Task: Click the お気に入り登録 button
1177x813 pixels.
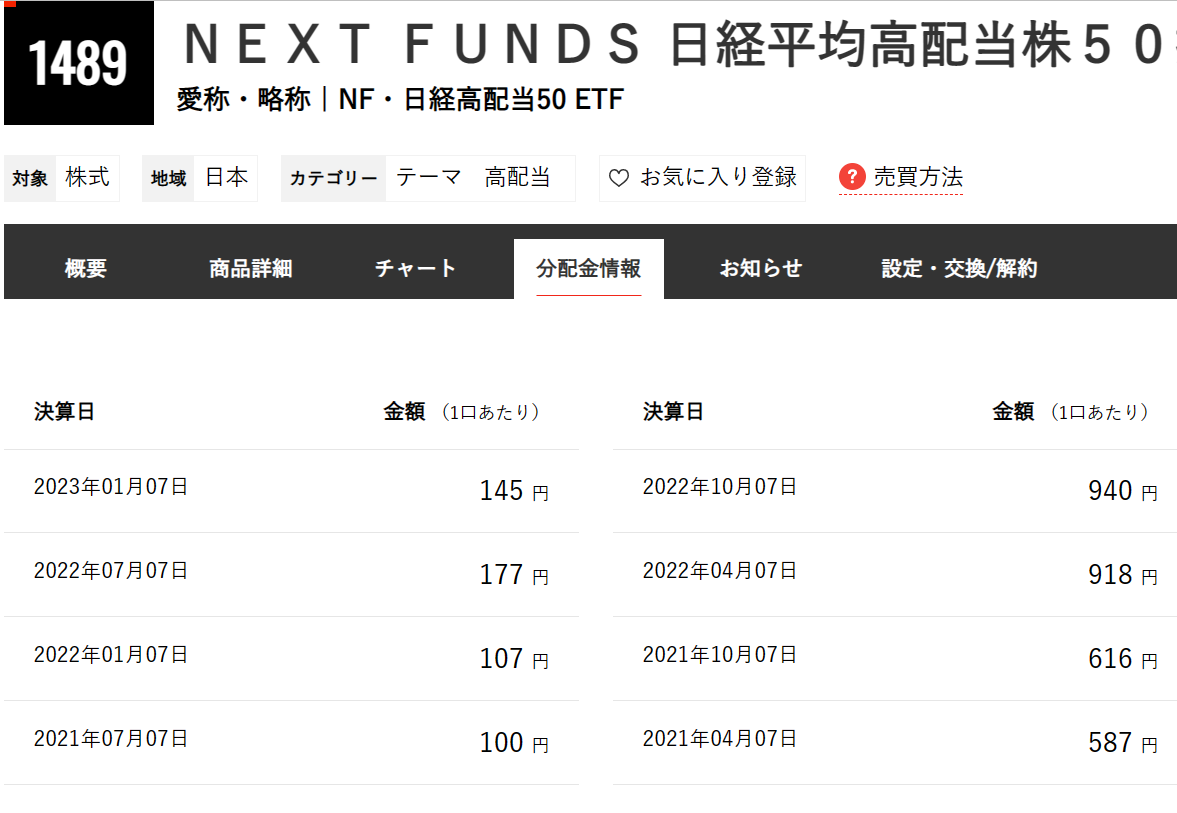Action: coord(702,177)
